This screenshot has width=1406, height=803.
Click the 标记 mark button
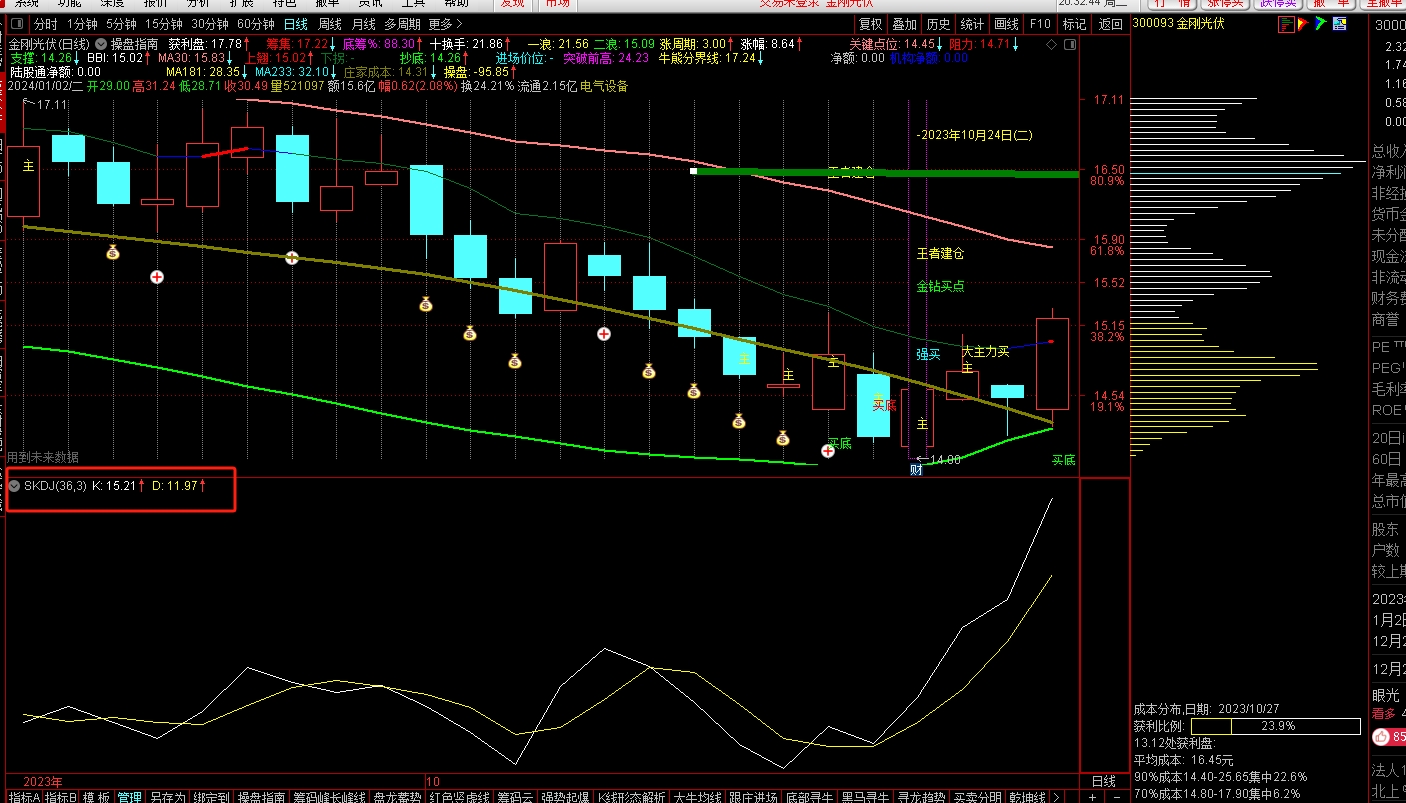coord(1074,24)
